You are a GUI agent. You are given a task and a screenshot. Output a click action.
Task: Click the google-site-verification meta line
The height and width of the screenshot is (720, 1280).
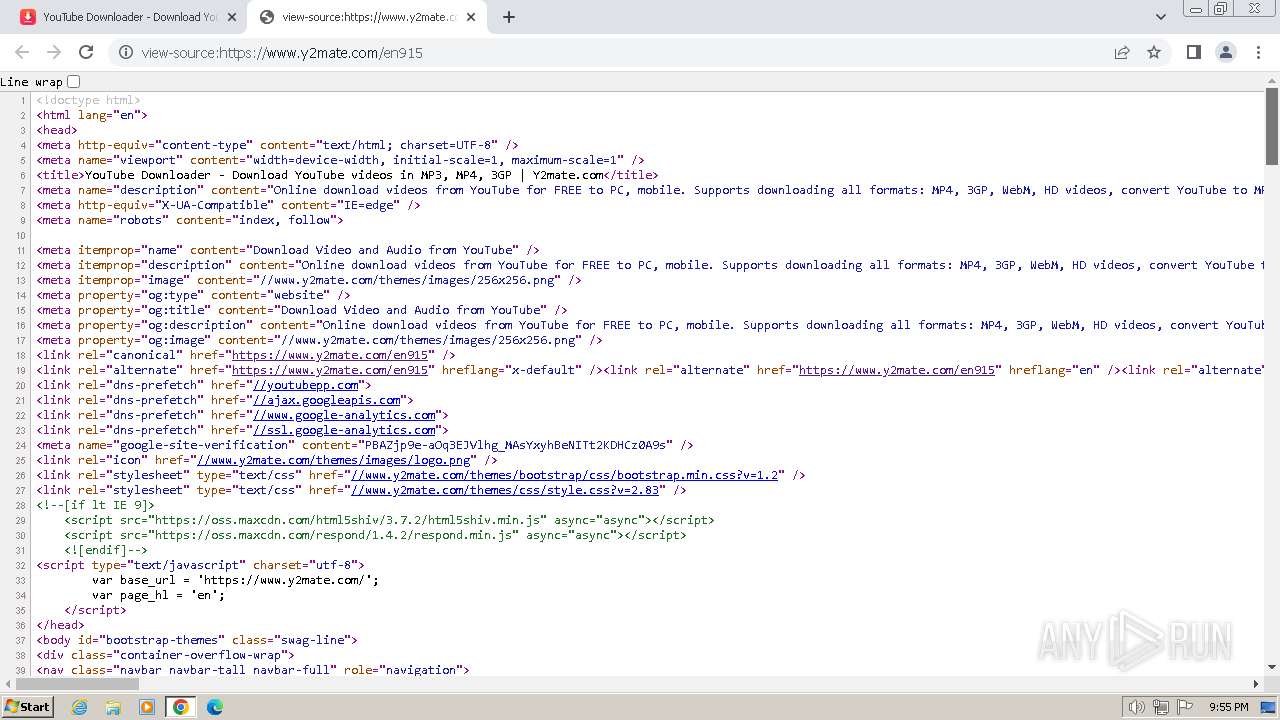tap(365, 445)
